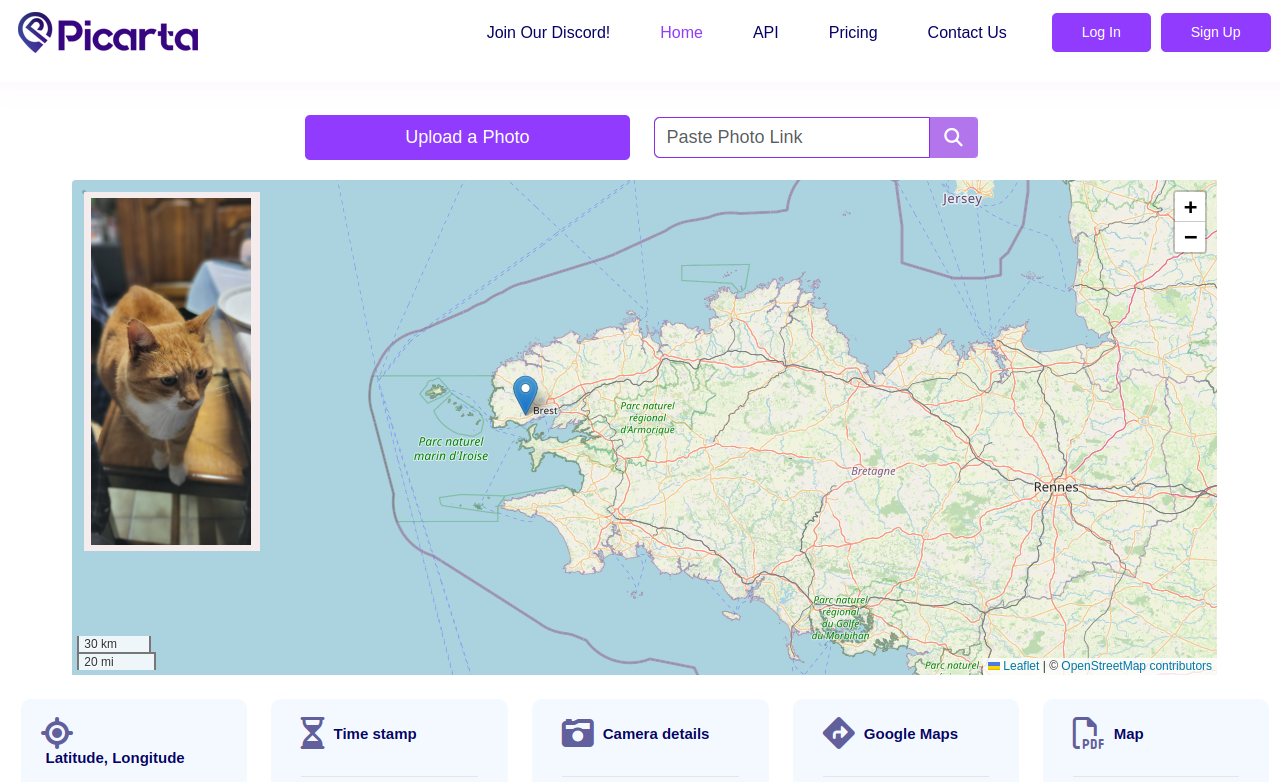
Task: Zoom in on the map
Action: tap(1189, 207)
